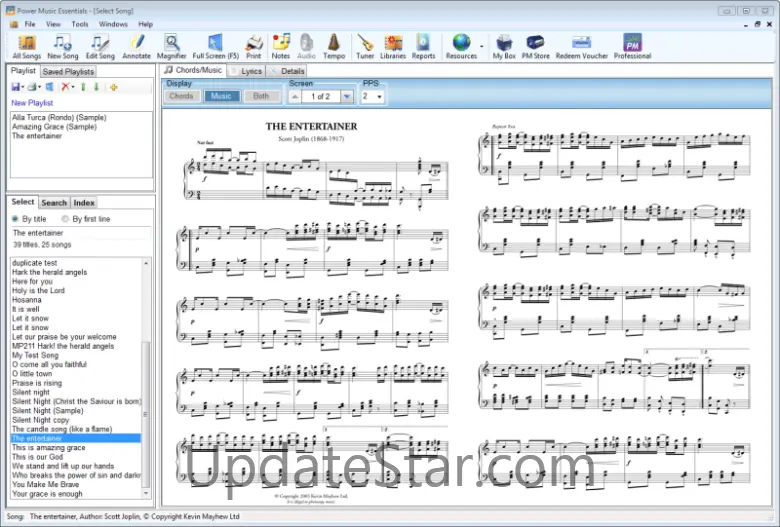
Task: Move playlist item down with green arrow
Action: pyautogui.click(x=97, y=87)
